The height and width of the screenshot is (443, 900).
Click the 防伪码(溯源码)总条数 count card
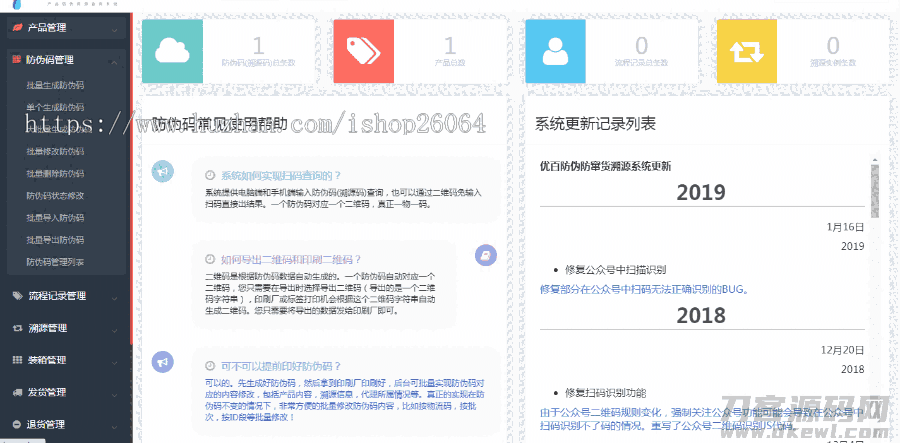tap(228, 51)
